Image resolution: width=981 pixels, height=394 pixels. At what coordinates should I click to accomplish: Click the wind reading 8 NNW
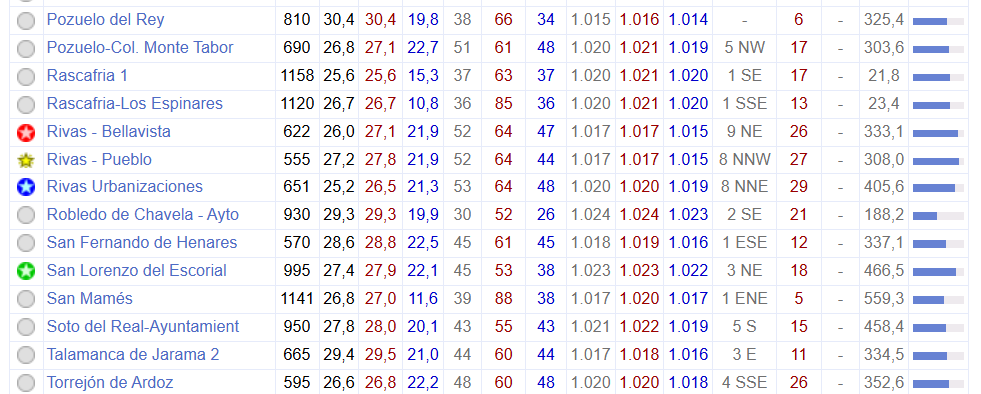(745, 159)
